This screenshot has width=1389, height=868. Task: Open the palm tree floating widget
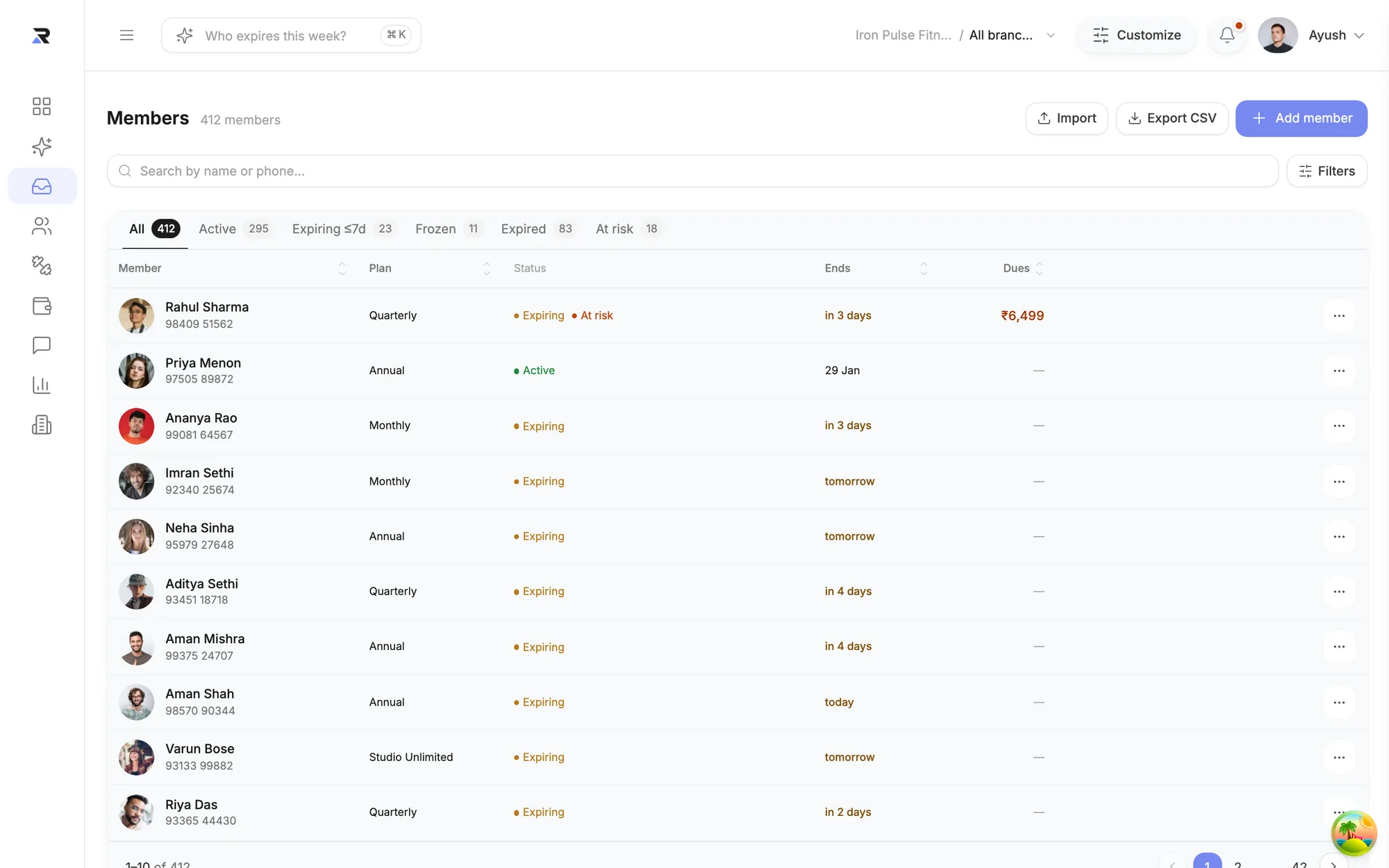click(x=1354, y=833)
